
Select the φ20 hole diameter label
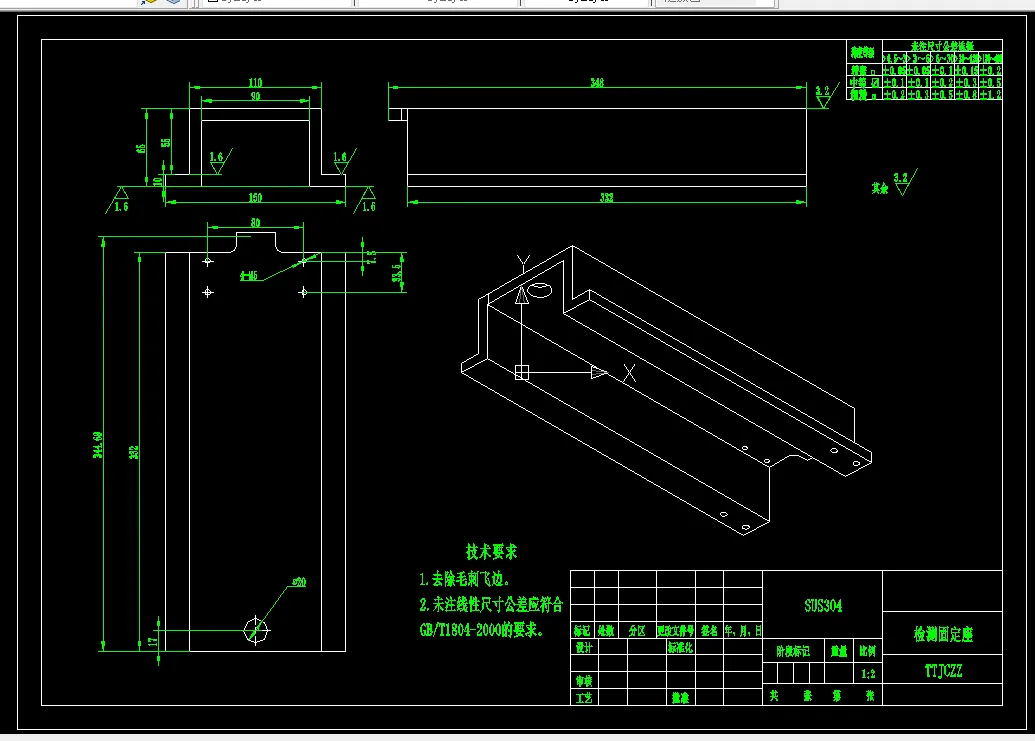click(x=299, y=582)
